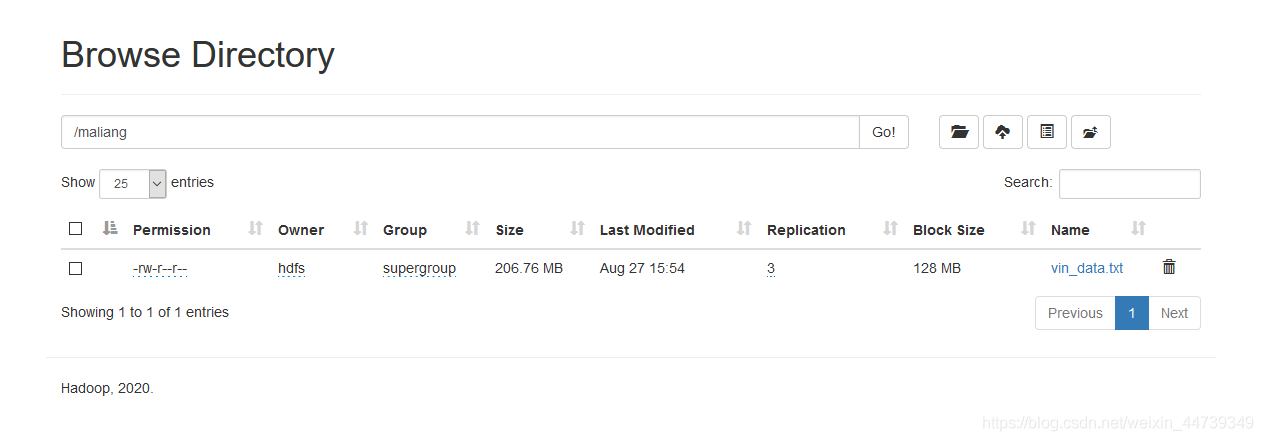Screen dimensions: 1263x441
Task: Click the Go! button
Action: click(x=884, y=132)
